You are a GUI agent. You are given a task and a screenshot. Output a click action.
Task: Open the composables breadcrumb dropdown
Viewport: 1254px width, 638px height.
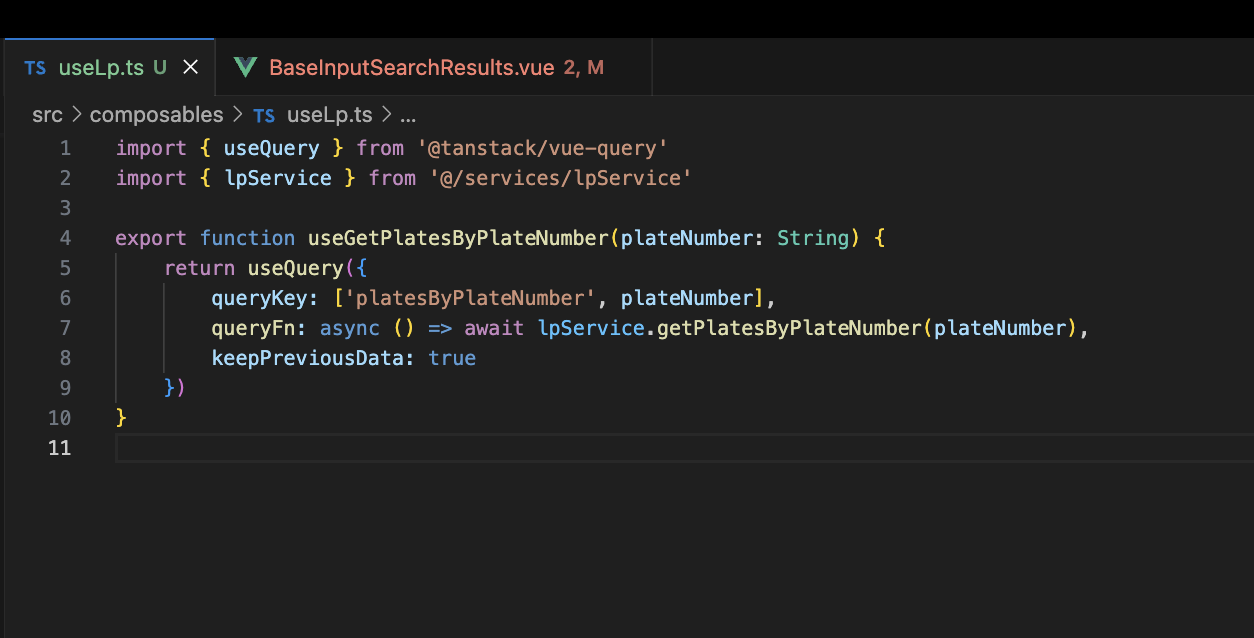[x=156, y=115]
